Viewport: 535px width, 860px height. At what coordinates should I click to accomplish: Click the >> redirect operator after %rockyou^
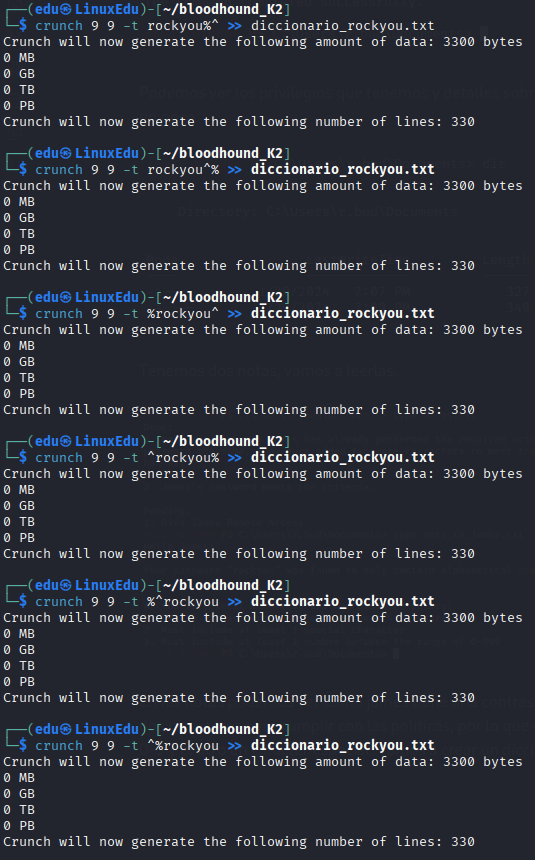tap(235, 314)
